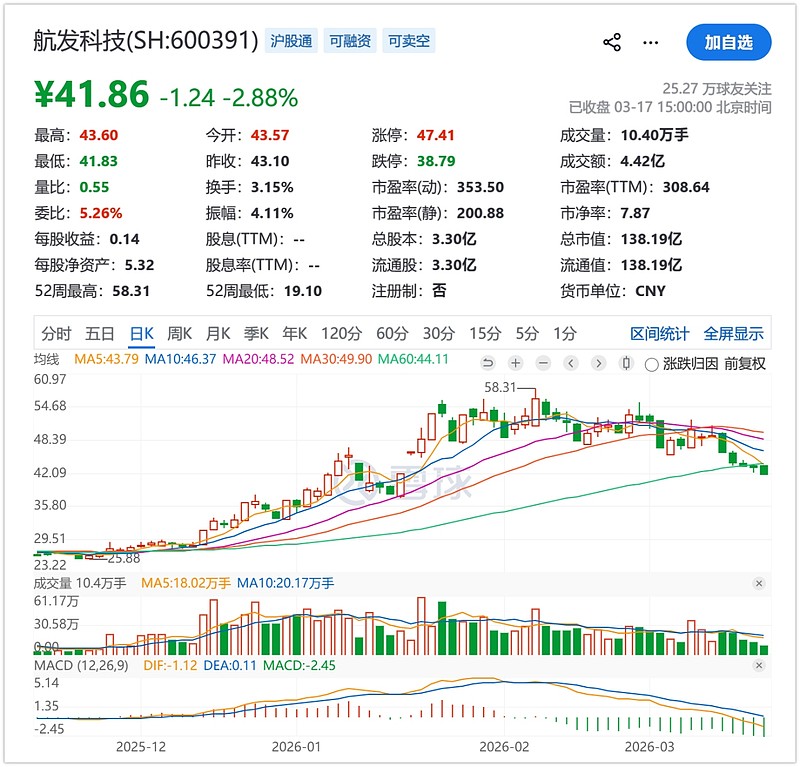Click the 均线 label
Screen dimensions: 800x767
[46, 359]
